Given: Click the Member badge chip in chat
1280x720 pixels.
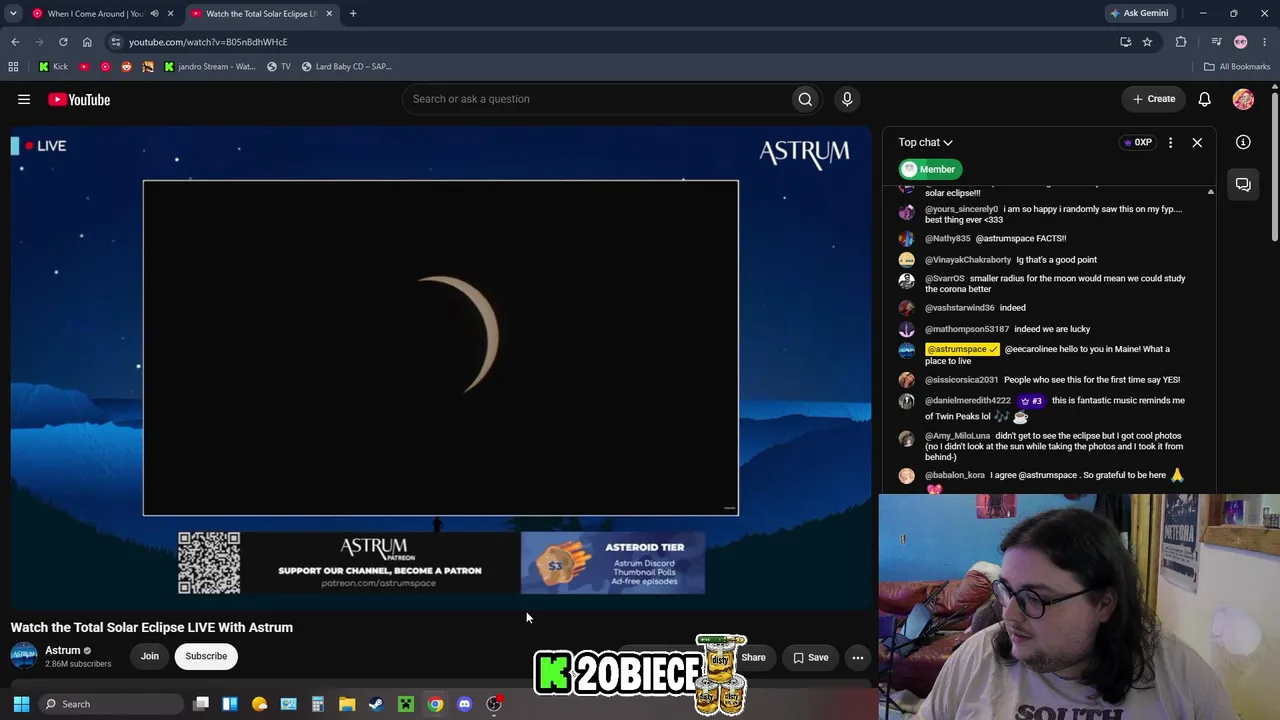Looking at the screenshot, I should 929,169.
